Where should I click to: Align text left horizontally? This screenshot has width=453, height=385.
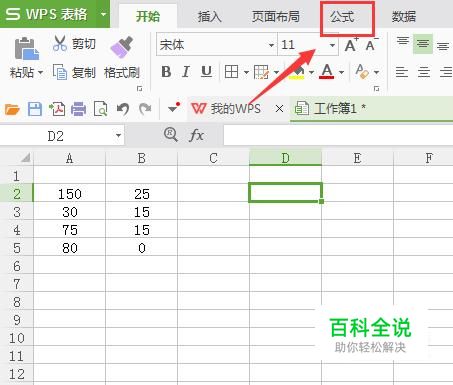point(402,72)
